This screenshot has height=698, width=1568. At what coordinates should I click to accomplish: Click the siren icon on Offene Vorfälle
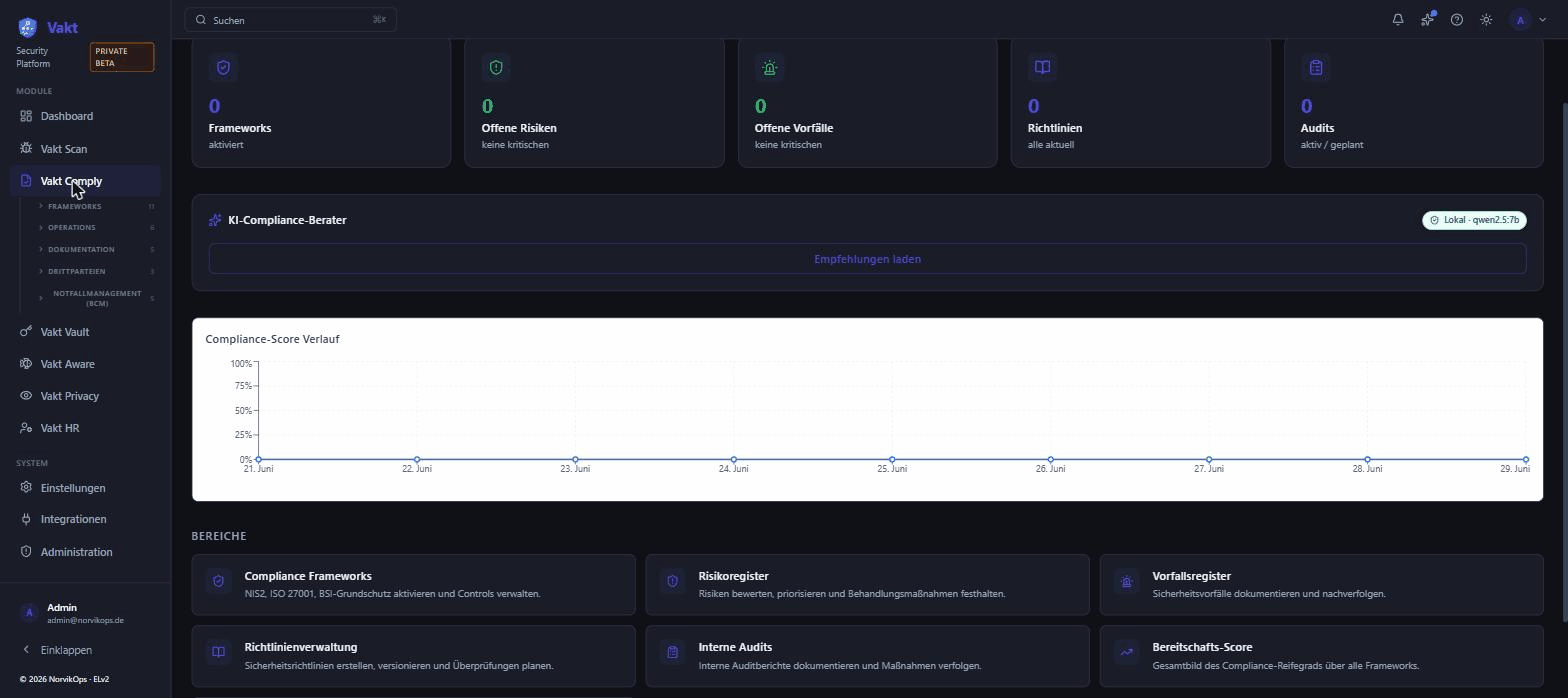tap(769, 67)
